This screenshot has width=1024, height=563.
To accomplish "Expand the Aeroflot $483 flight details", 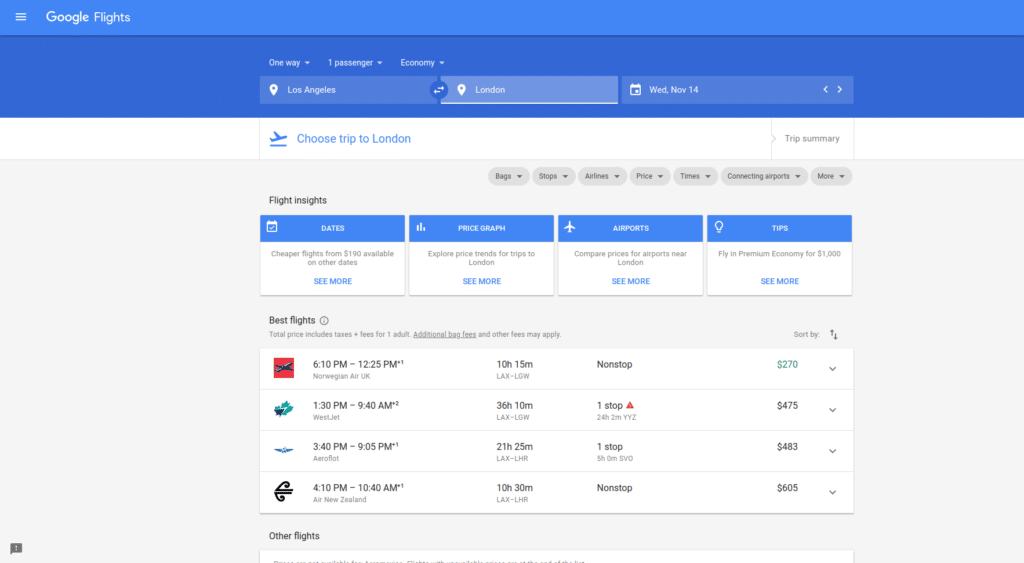I will (833, 451).
